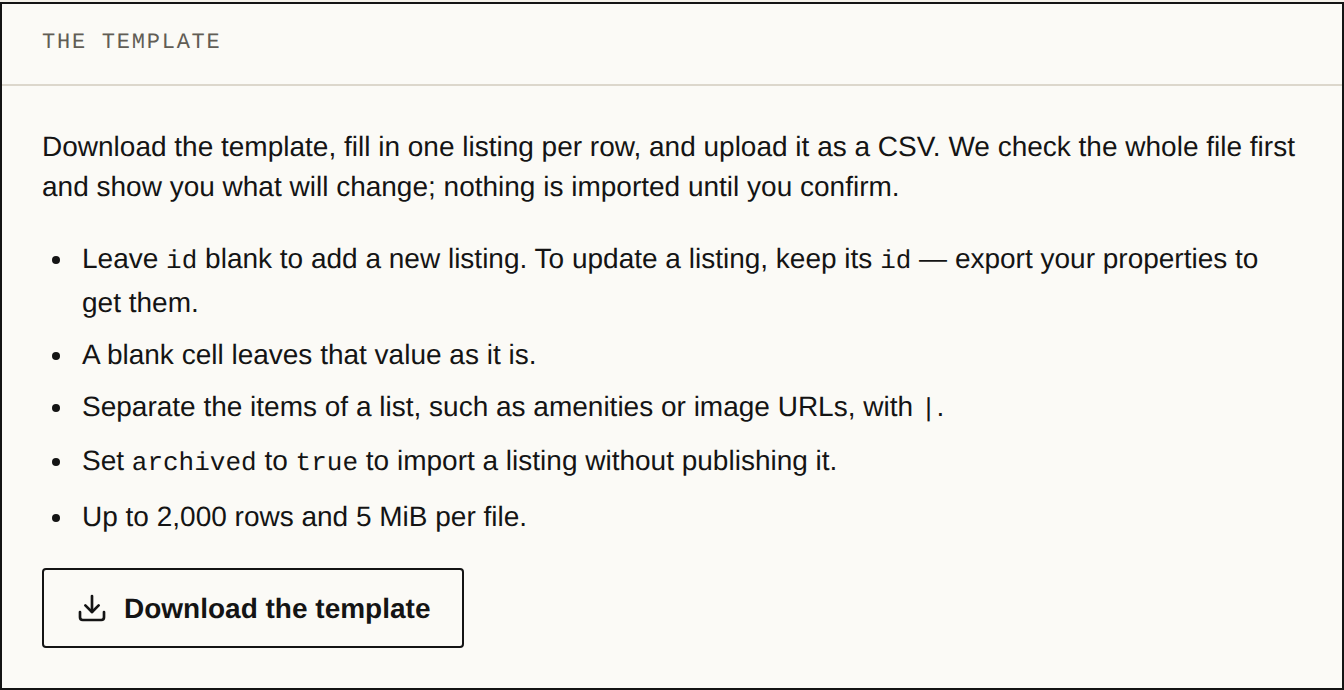The height and width of the screenshot is (690, 1344).
Task: Click the word CSV in the intro
Action: (908, 147)
